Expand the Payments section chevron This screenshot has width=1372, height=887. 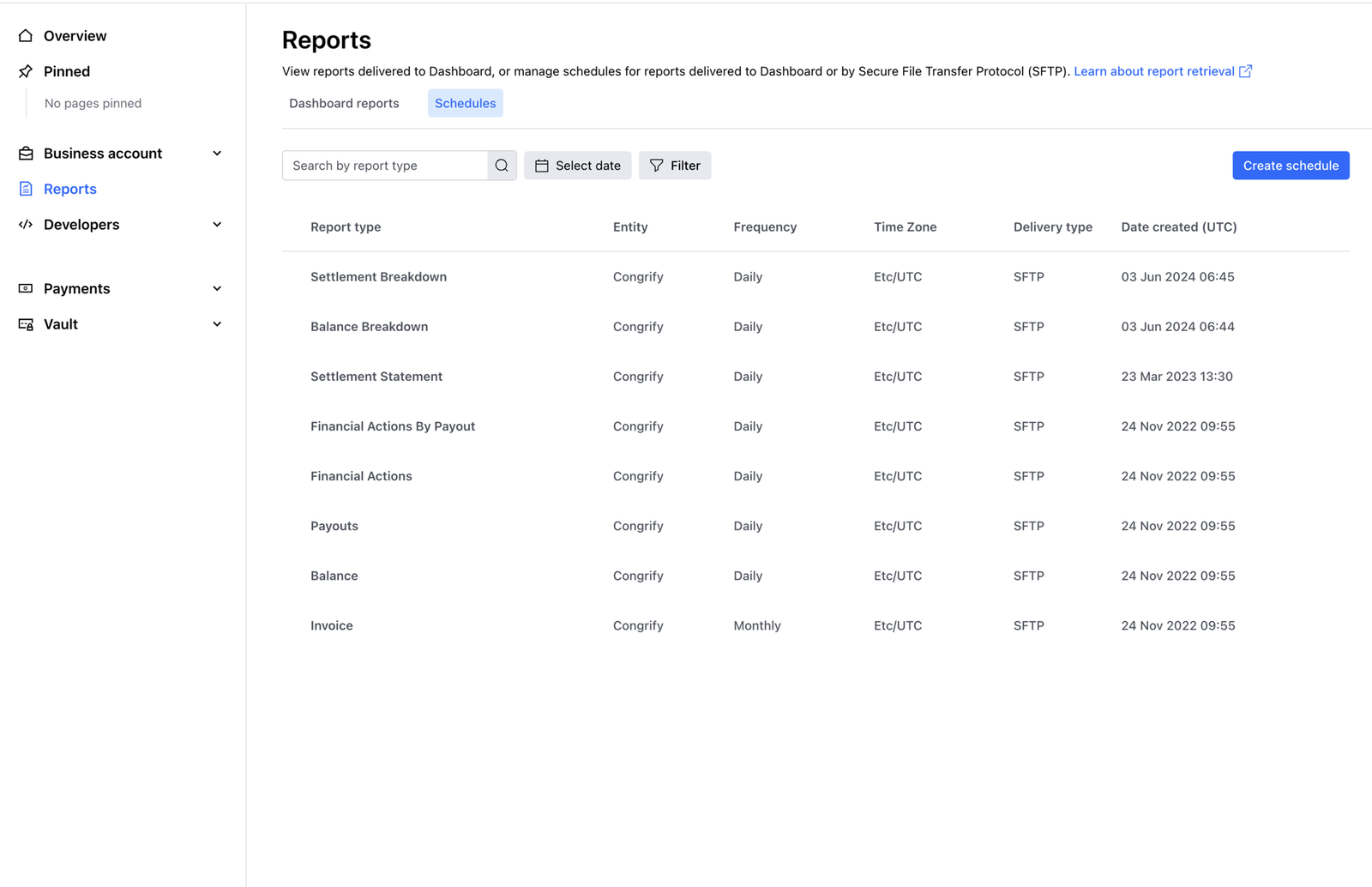[217, 288]
